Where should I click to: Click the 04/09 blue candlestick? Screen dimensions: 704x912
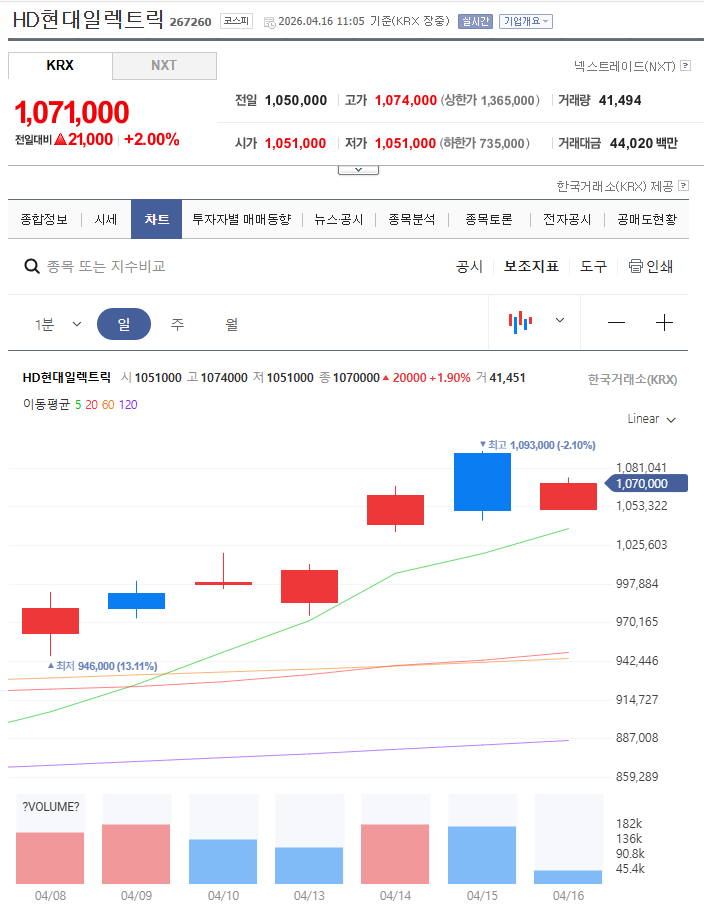click(x=137, y=601)
